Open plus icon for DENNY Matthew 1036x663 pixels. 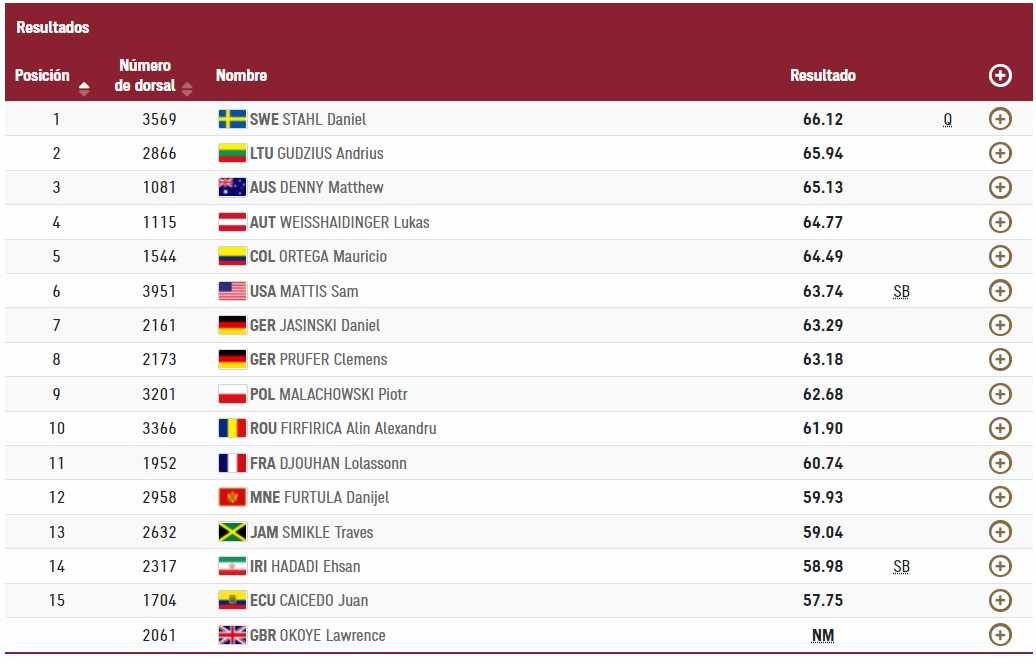[x=1000, y=188]
